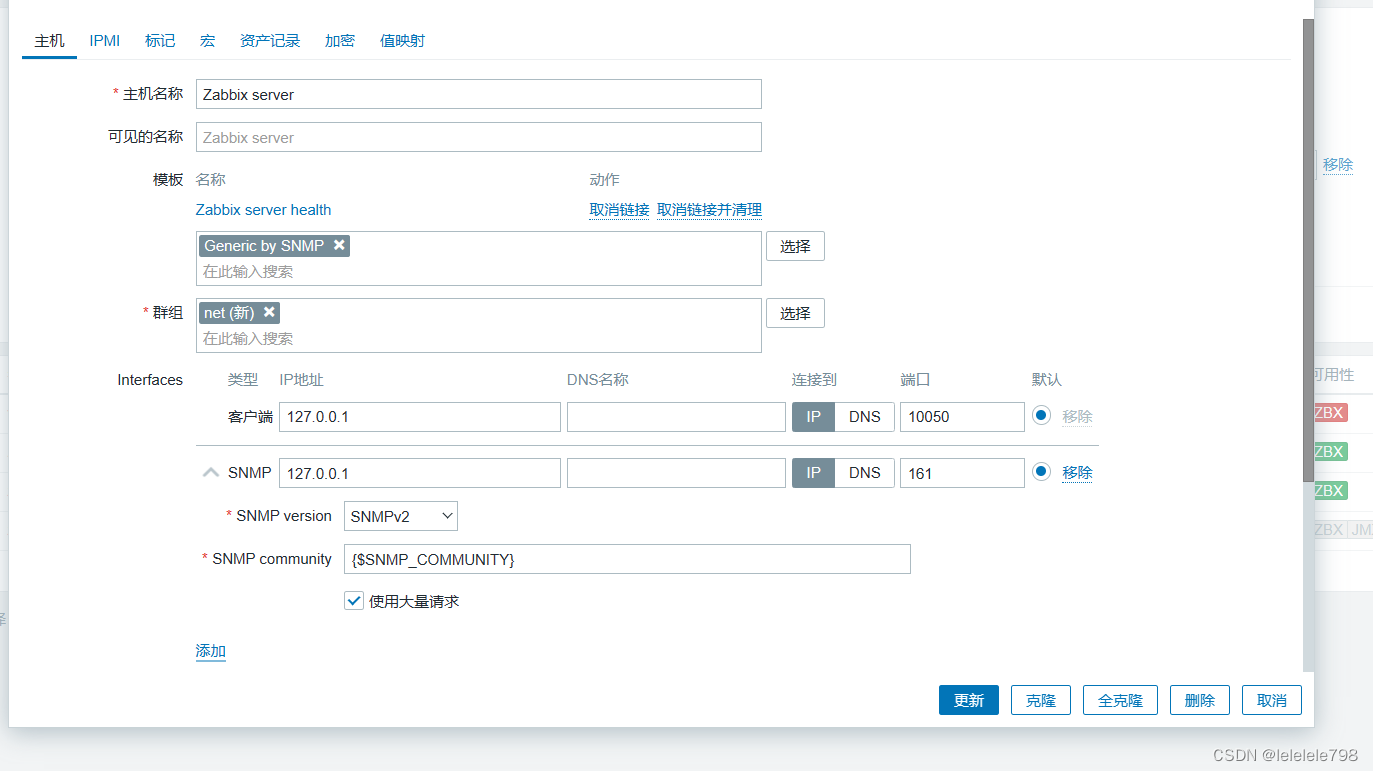
Task: Focus the port field showing 10050
Action: tap(962, 416)
